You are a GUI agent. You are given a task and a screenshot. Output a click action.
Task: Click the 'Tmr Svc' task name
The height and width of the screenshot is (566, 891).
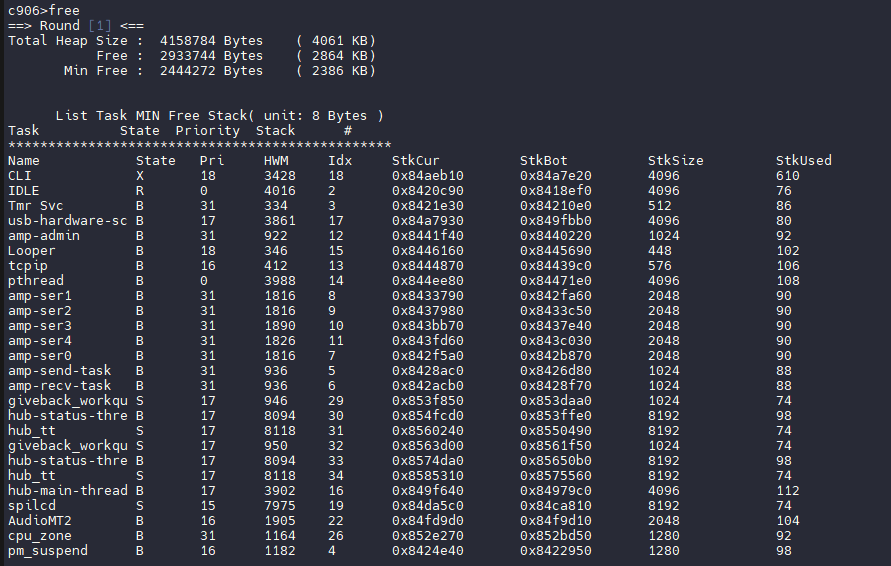(x=36, y=206)
